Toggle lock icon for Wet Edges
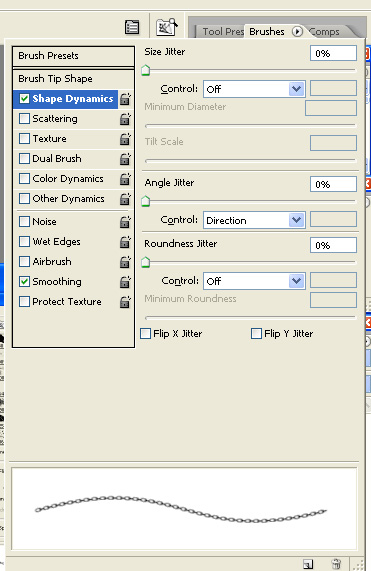 click(125, 242)
